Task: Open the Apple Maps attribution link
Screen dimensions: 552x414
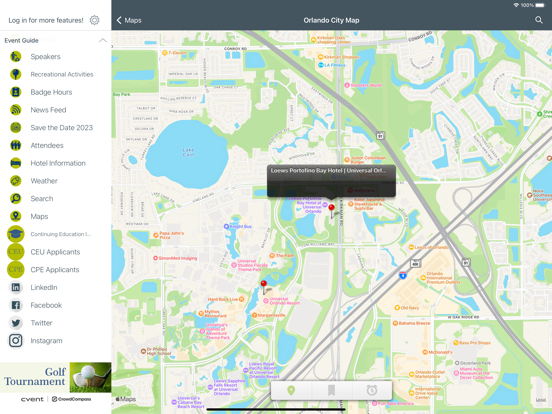Action: (126, 399)
